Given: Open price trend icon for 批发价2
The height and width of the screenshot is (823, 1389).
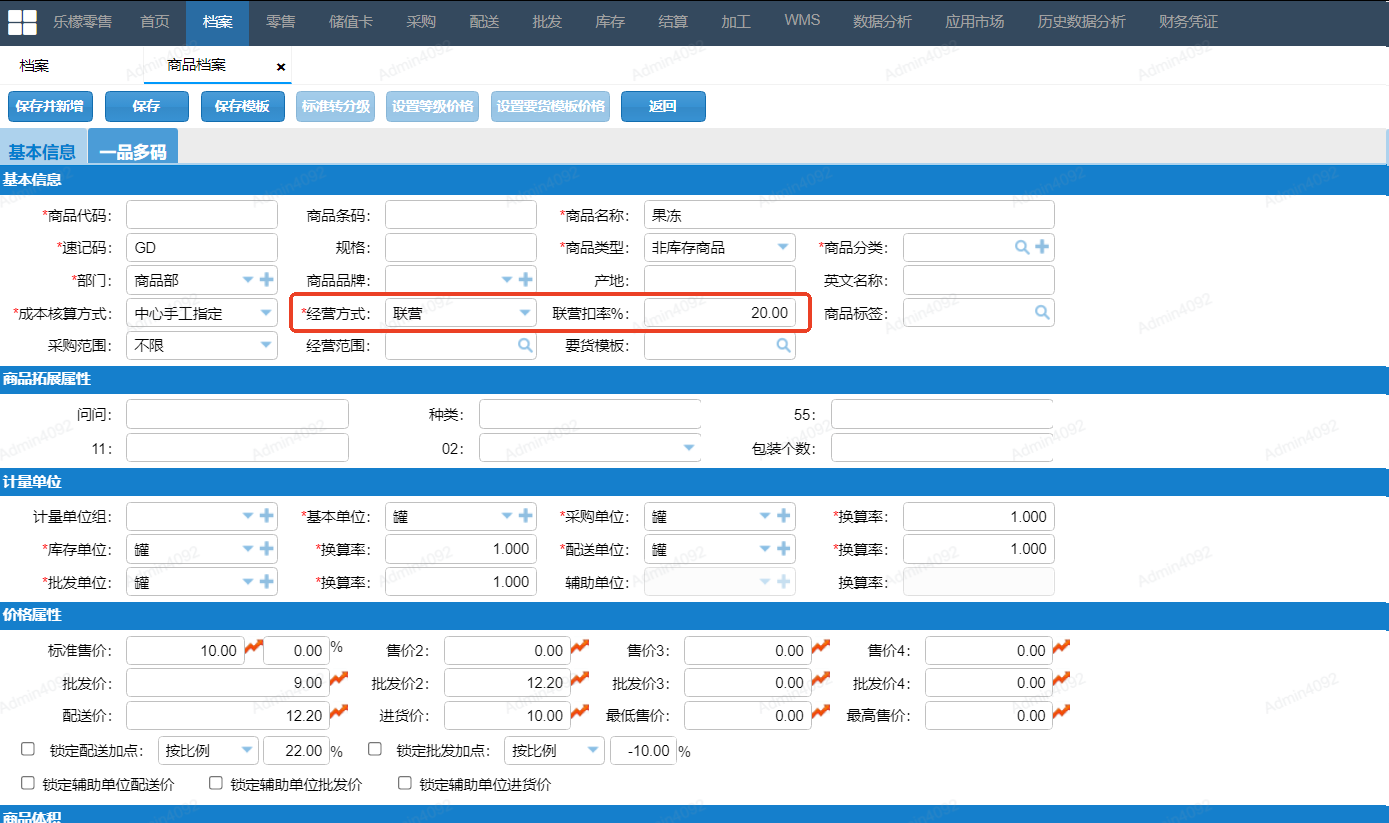Looking at the screenshot, I should 579,680.
